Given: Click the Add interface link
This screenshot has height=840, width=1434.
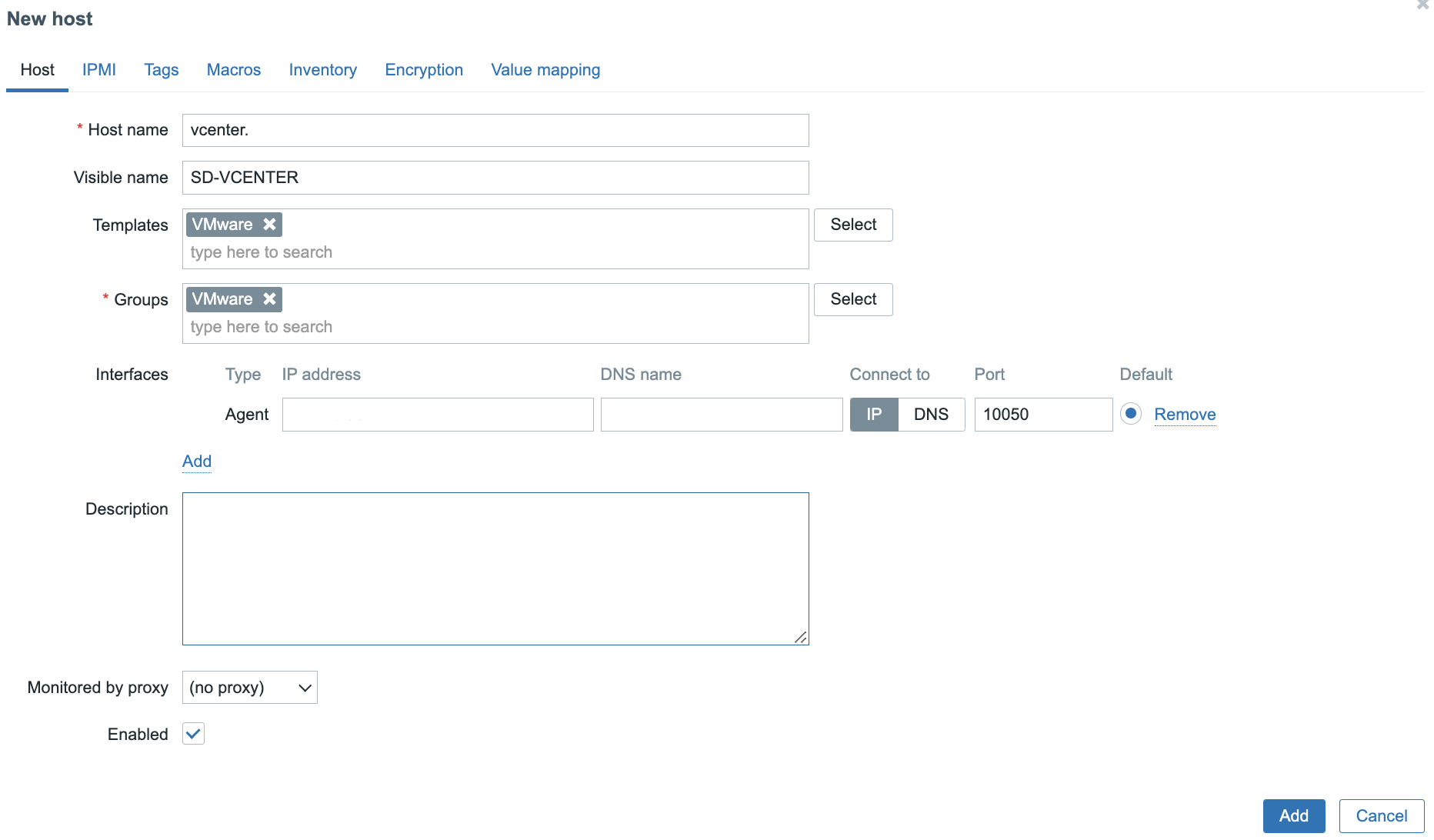Looking at the screenshot, I should (x=197, y=462).
